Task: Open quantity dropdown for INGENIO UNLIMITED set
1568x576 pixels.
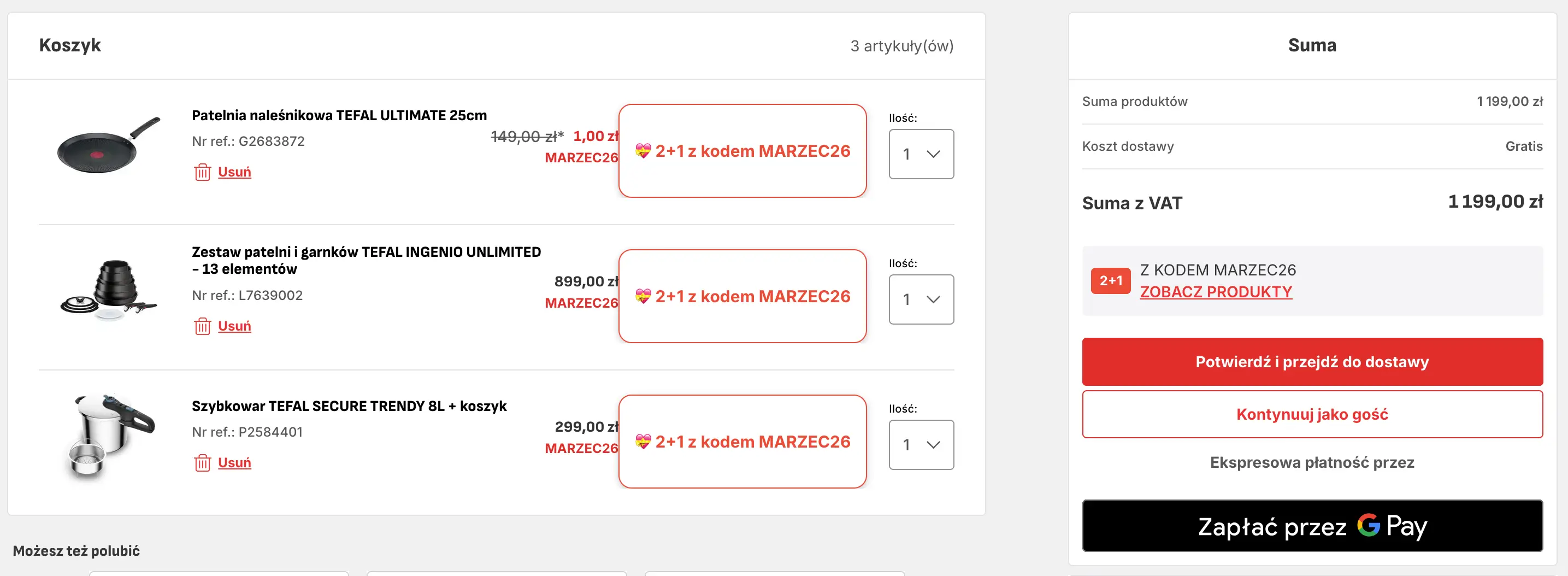Action: [921, 299]
